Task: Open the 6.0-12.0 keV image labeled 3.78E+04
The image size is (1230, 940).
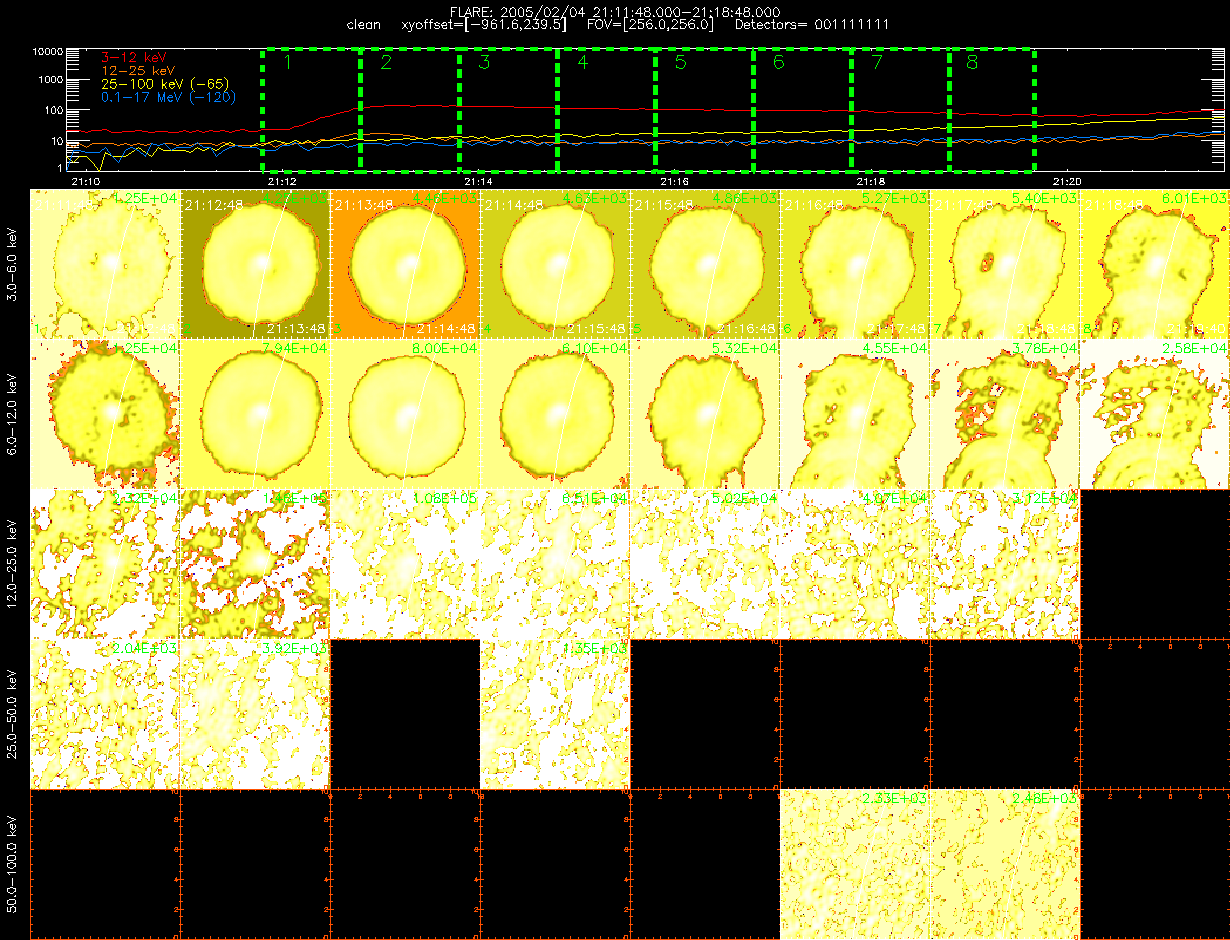Action: pos(1005,413)
